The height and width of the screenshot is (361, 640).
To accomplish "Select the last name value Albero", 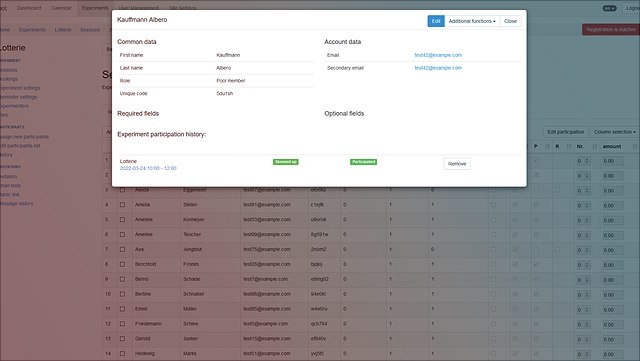I will coord(223,68).
